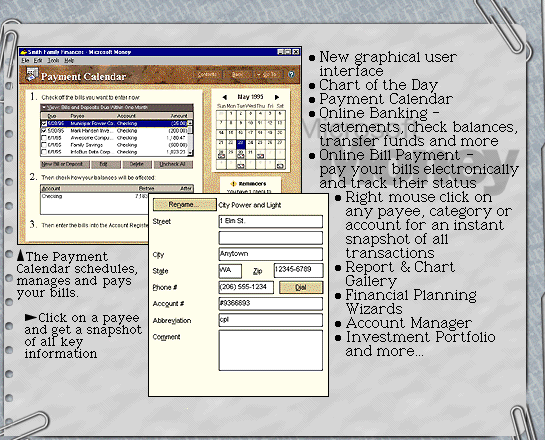
Task: Check the Awesome Compu... bill checkbox
Action: pos(44,138)
